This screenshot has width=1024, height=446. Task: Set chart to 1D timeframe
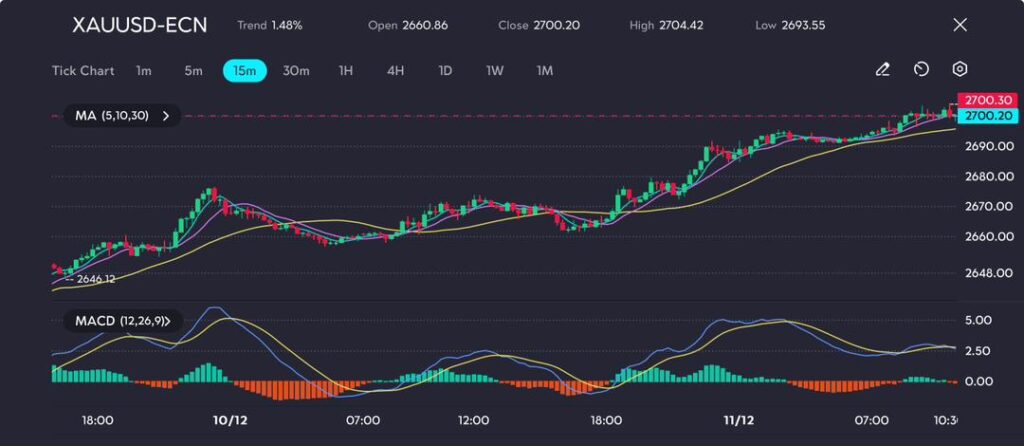445,71
